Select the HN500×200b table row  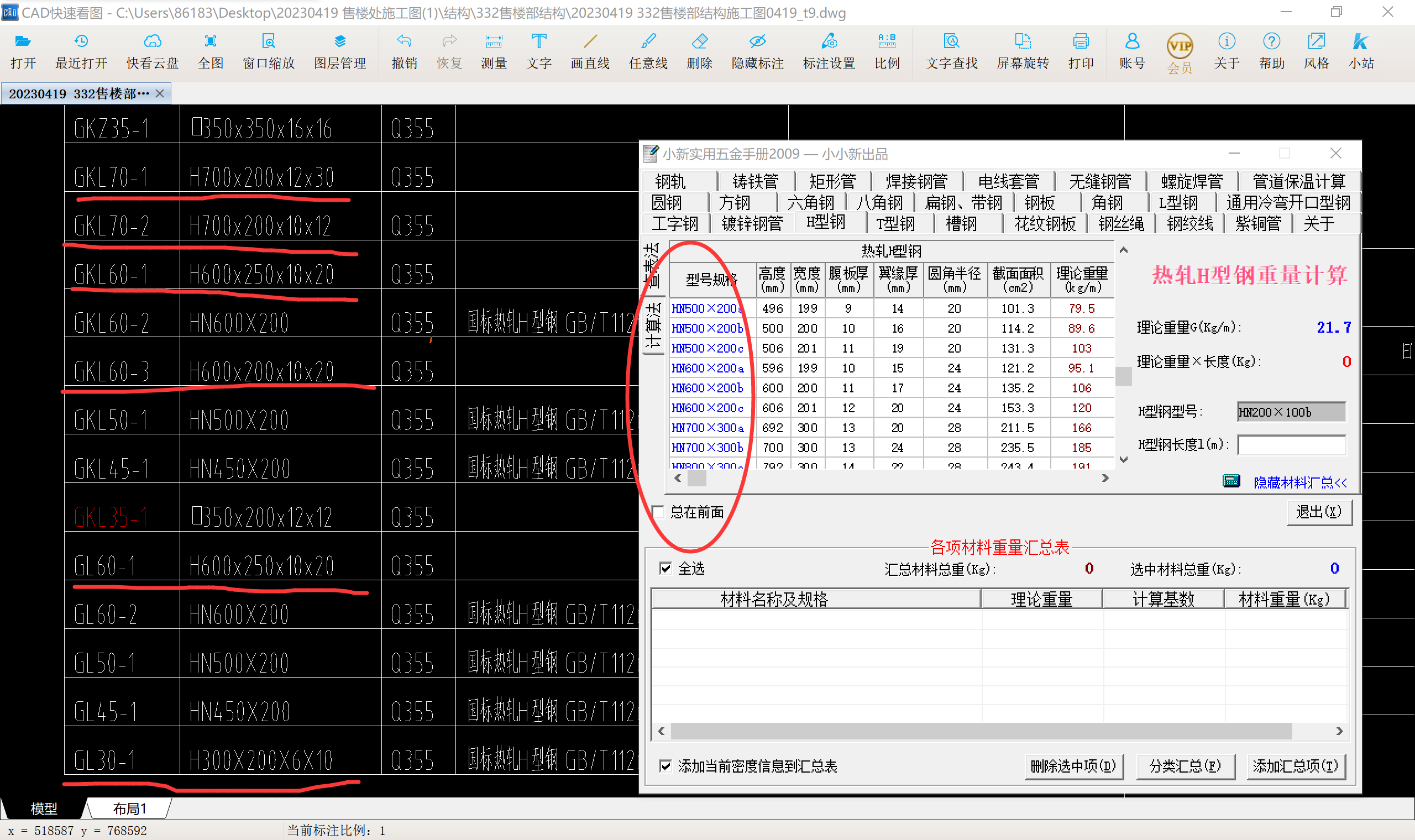pyautogui.click(x=892, y=328)
